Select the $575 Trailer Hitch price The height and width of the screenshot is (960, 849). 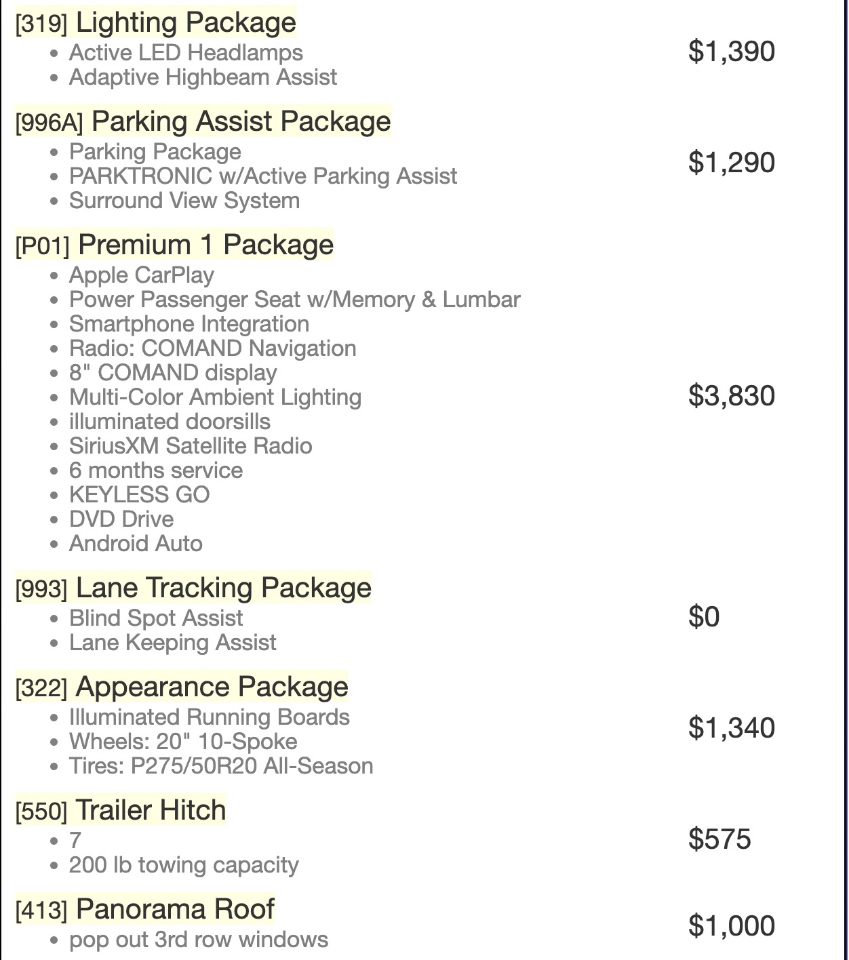click(719, 839)
